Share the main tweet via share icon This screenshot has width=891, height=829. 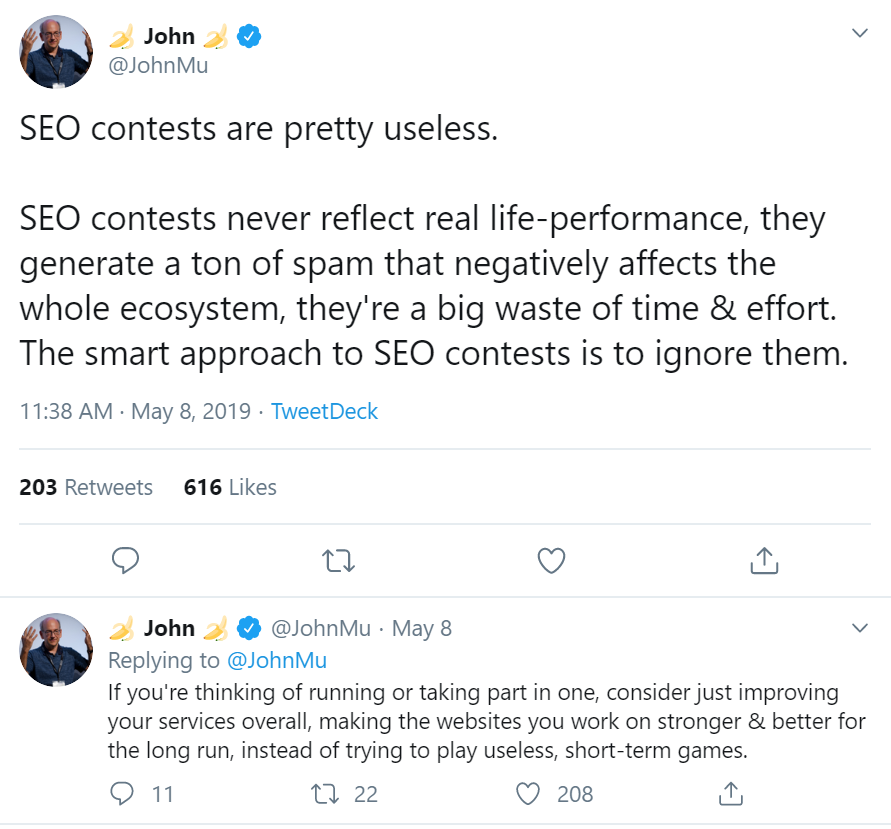(764, 561)
